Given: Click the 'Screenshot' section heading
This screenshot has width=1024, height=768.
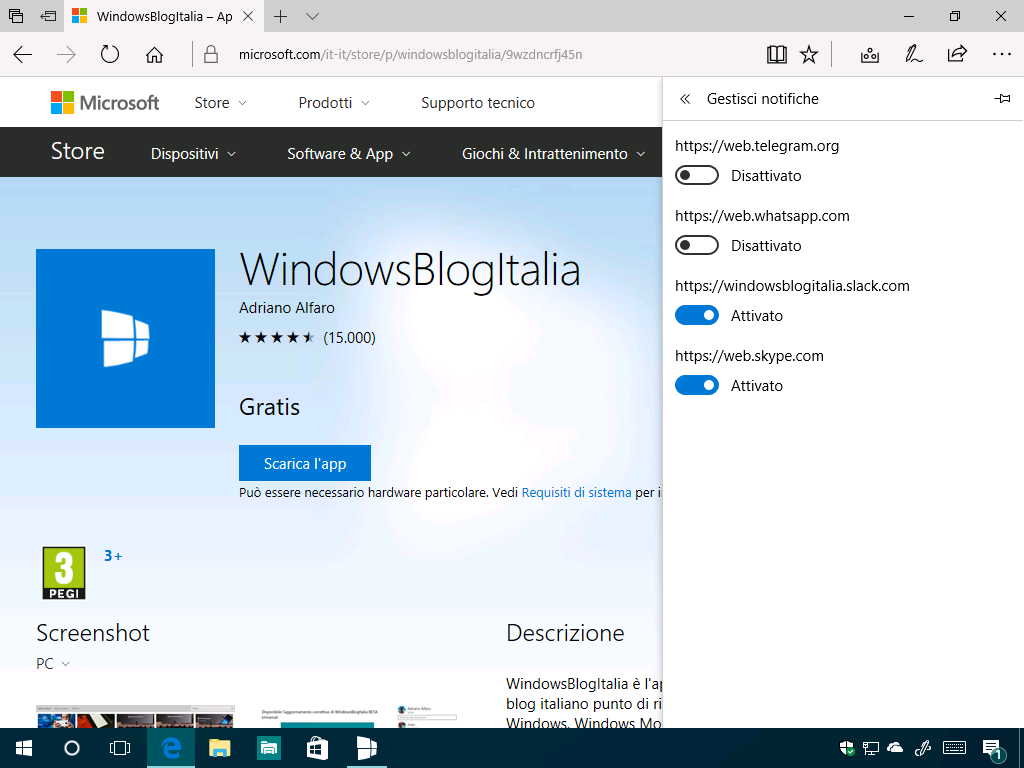Looking at the screenshot, I should pyautogui.click(x=93, y=633).
